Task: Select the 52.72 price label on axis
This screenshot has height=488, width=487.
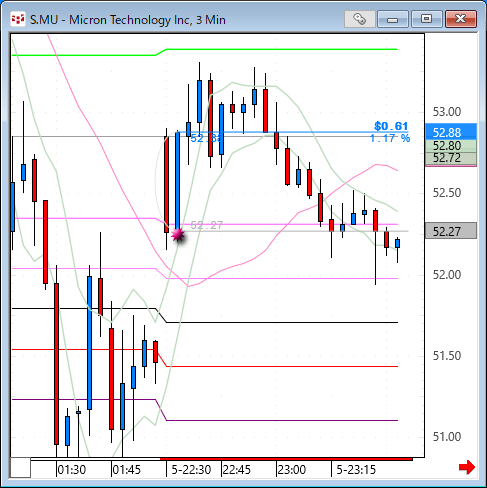Action: pyautogui.click(x=451, y=158)
